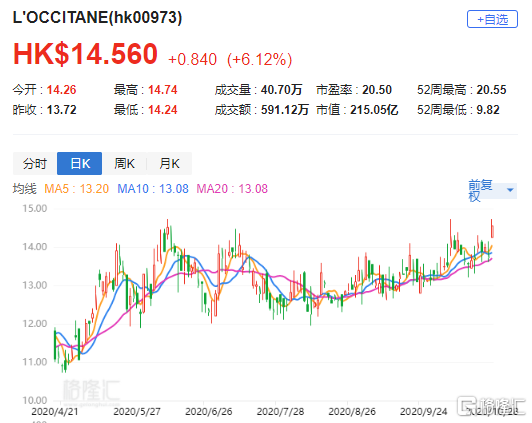Show the 月K monthly chart tab

pyautogui.click(x=169, y=164)
